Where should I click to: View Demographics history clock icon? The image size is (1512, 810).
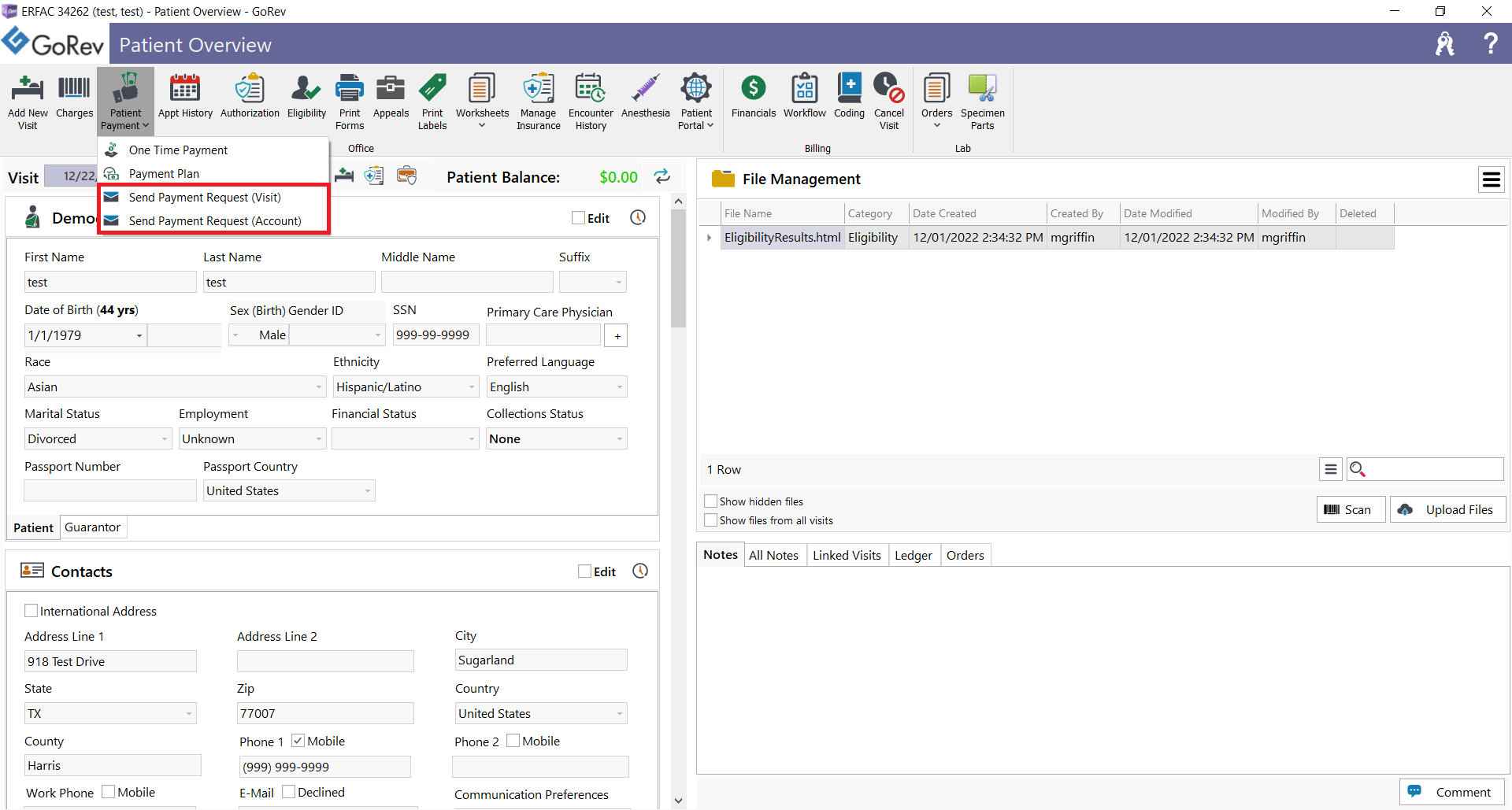(638, 217)
